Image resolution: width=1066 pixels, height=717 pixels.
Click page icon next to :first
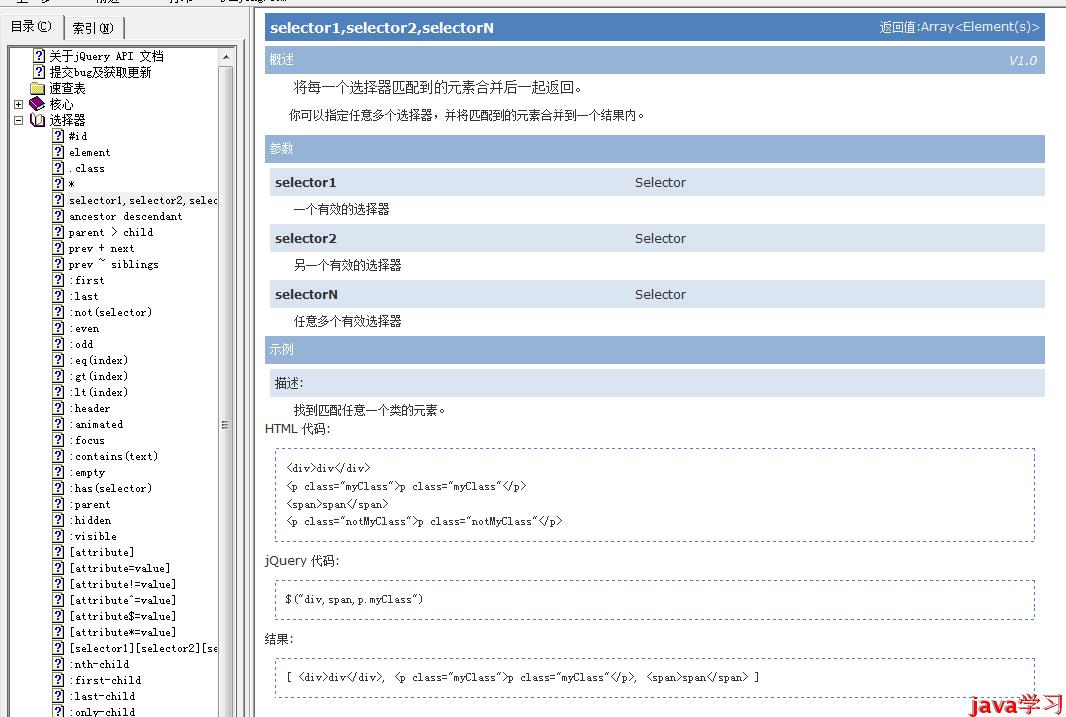tap(58, 280)
